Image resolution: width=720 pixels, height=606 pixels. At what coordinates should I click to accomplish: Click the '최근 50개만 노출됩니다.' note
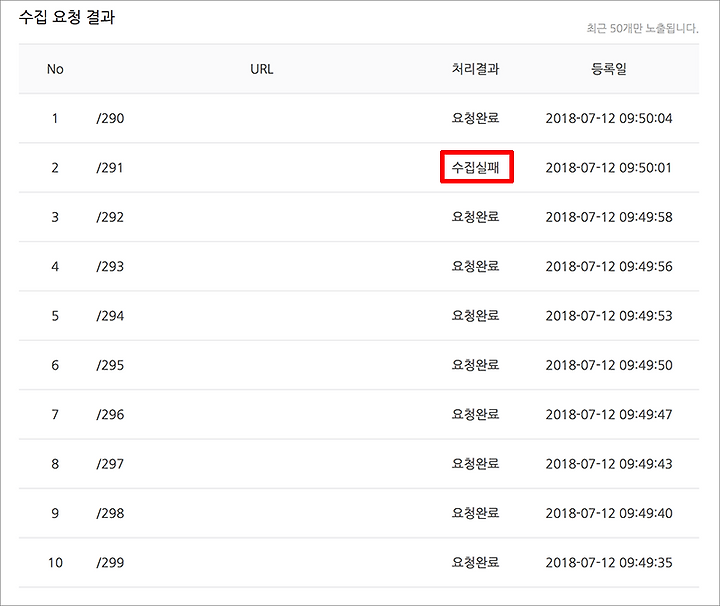[x=642, y=28]
